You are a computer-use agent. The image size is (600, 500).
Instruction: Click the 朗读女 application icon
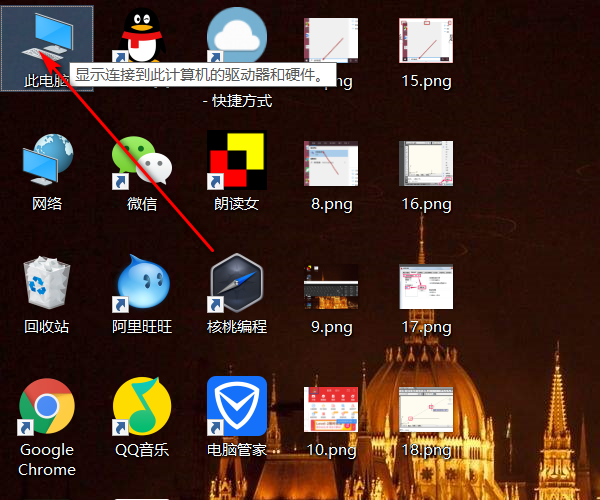tap(237, 162)
